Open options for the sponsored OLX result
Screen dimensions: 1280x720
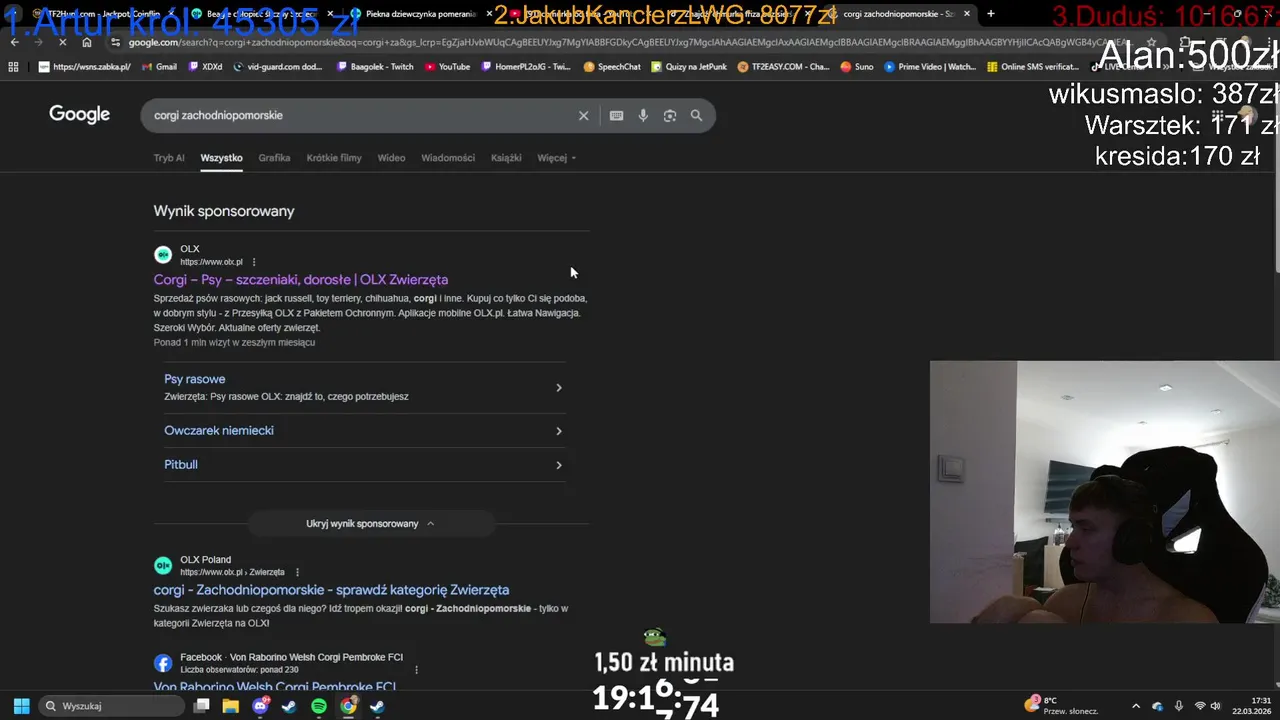(254, 262)
